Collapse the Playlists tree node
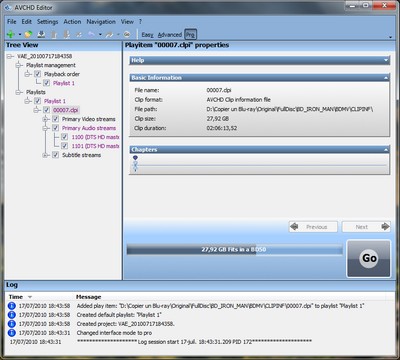The image size is (400, 360). (x=19, y=92)
